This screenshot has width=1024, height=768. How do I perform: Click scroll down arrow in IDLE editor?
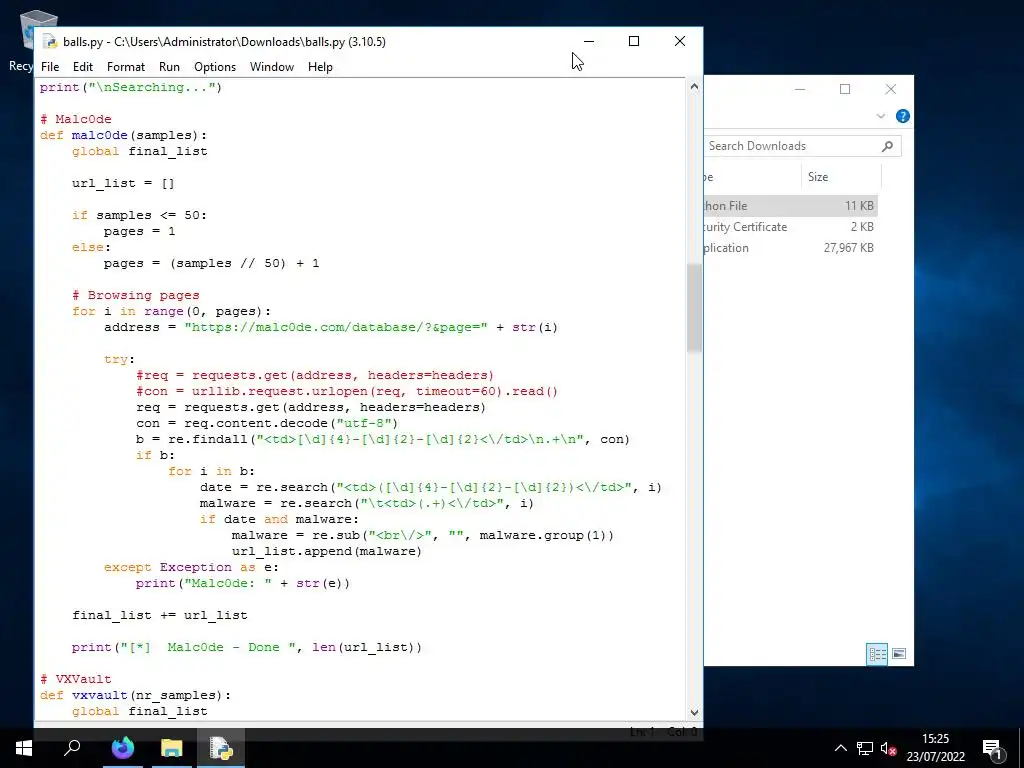coord(694,712)
